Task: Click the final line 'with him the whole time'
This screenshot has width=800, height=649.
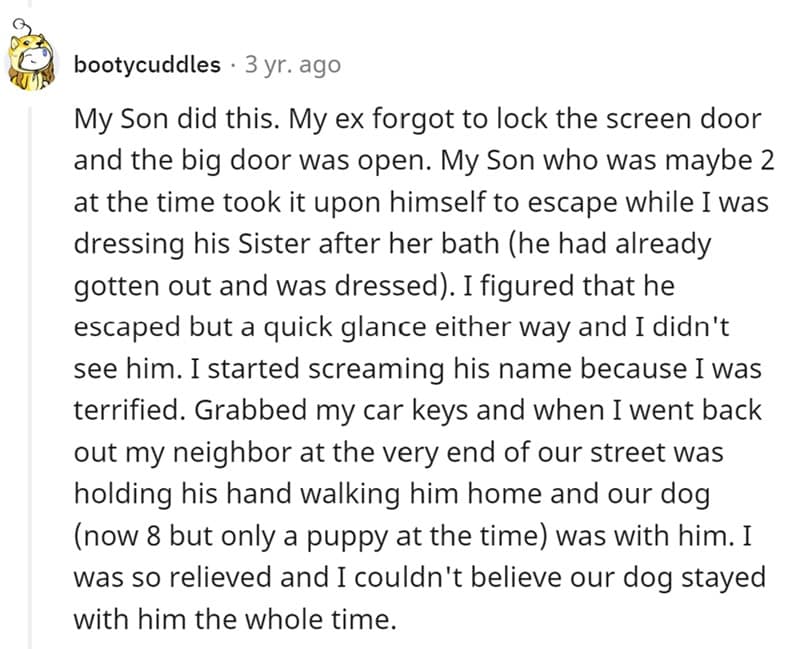Action: (235, 619)
